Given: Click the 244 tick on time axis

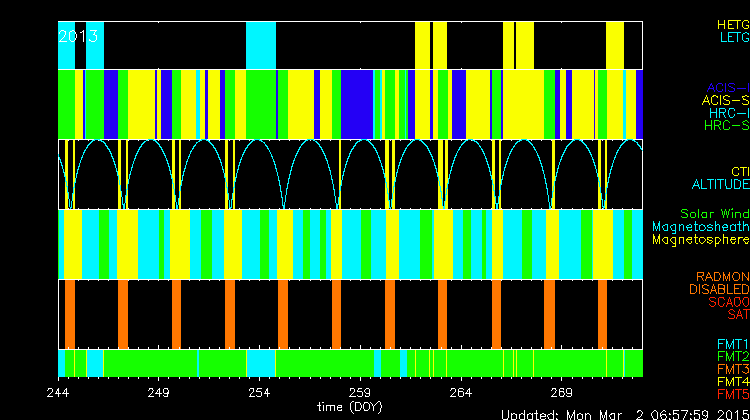Looking at the screenshot, I should coord(58,393).
